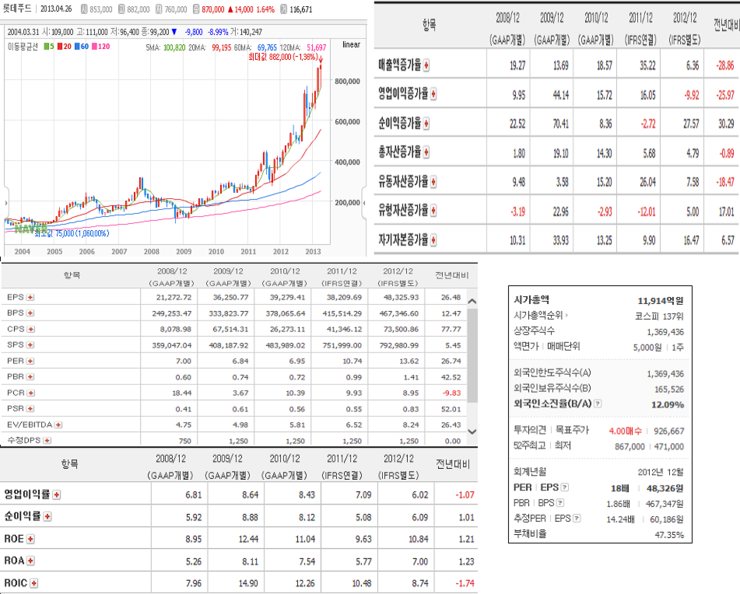Click the valuation table scrollbar down arrow
Viewport: 740px width, 594px height.
point(472,431)
